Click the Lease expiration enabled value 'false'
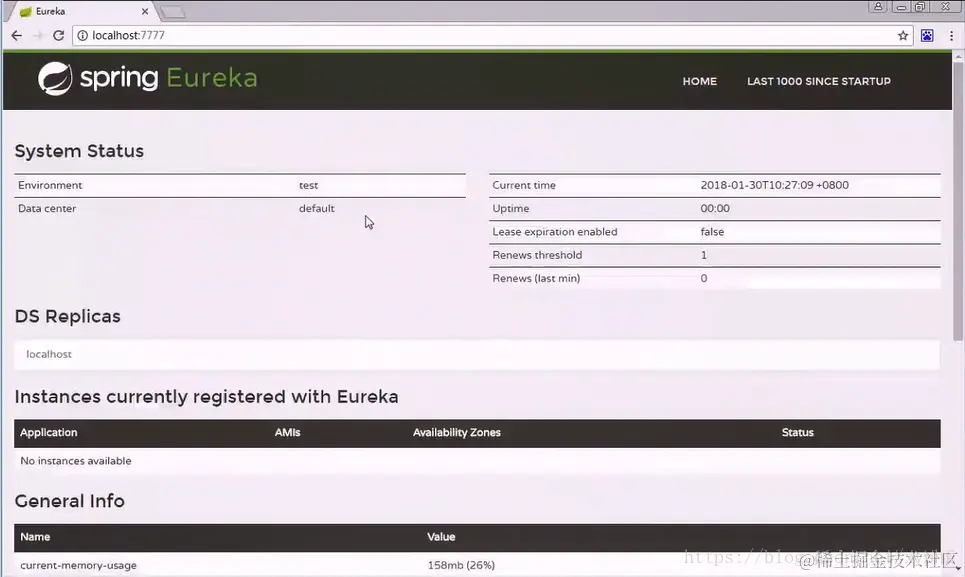This screenshot has width=965, height=577. pyautogui.click(x=712, y=232)
